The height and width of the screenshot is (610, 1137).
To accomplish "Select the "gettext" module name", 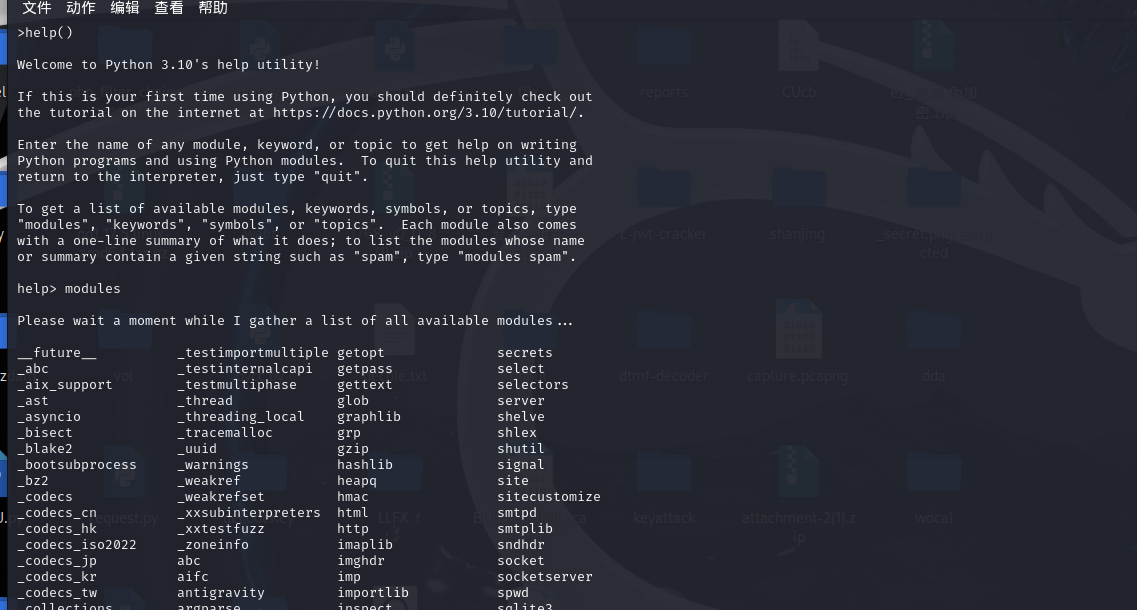I will pyautogui.click(x=365, y=384).
